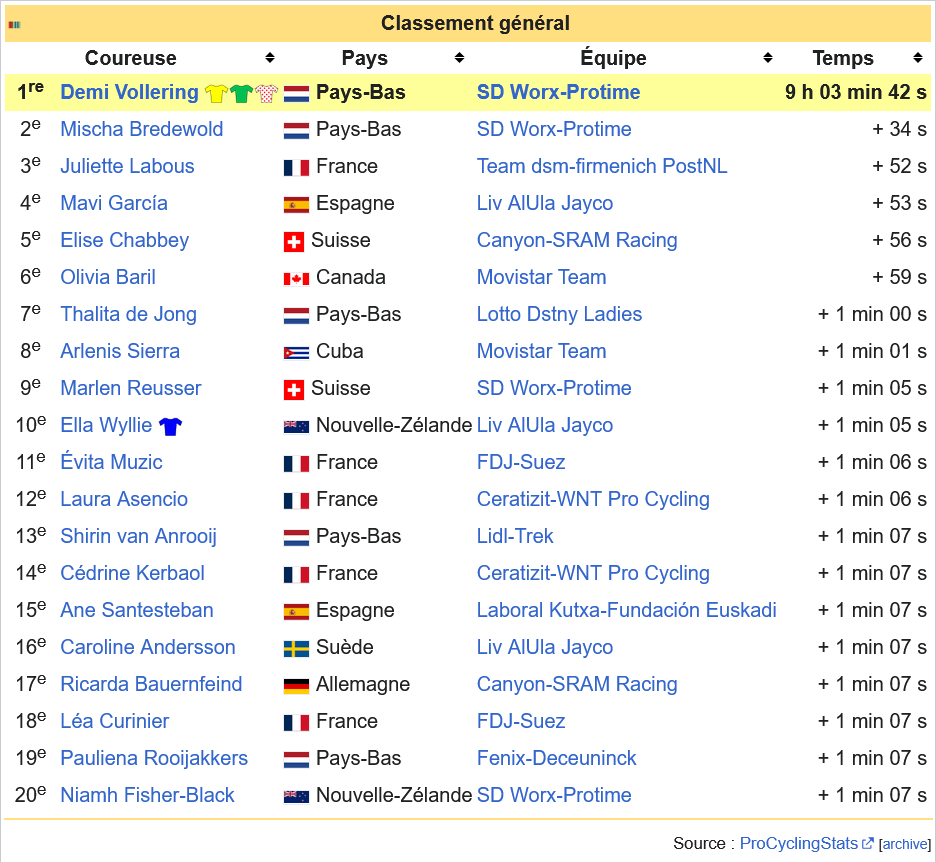Open the Mavi García rider link
This screenshot has width=936, height=862.
pyautogui.click(x=114, y=203)
